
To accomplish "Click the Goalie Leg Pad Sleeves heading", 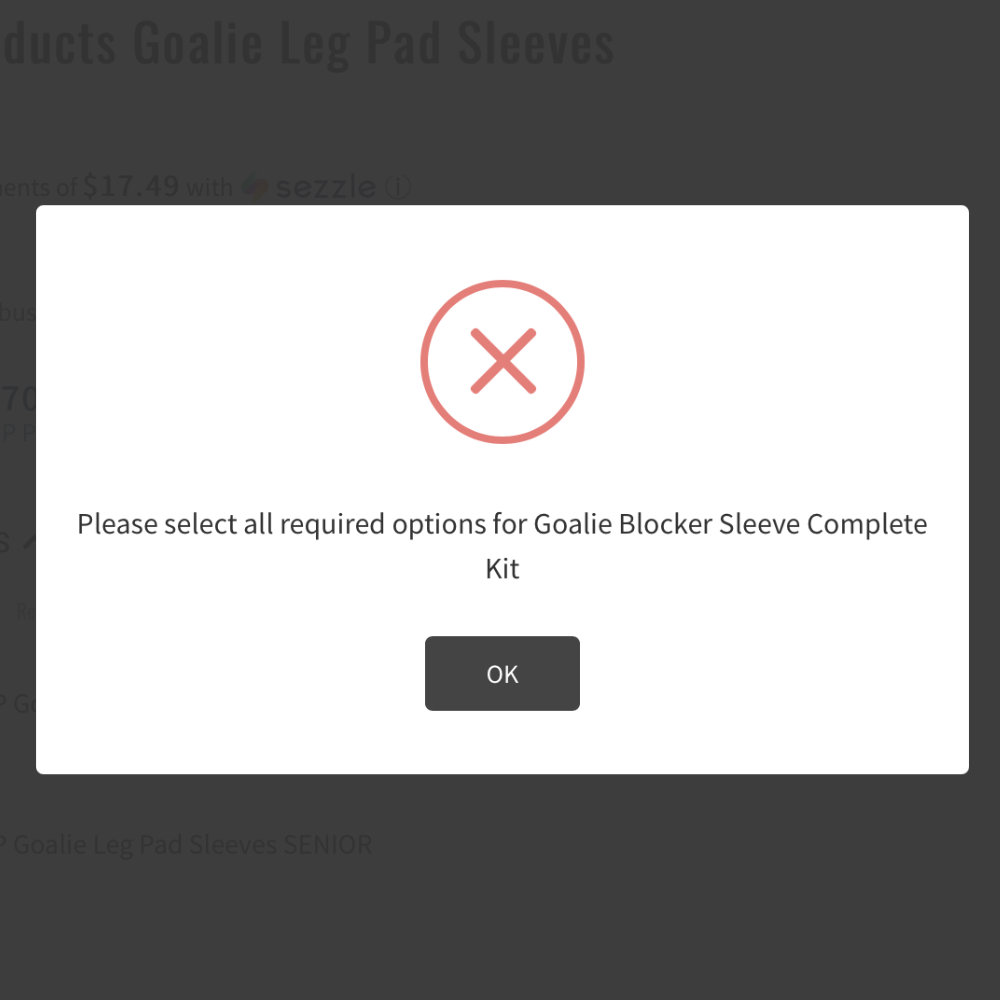I will coord(308,44).
